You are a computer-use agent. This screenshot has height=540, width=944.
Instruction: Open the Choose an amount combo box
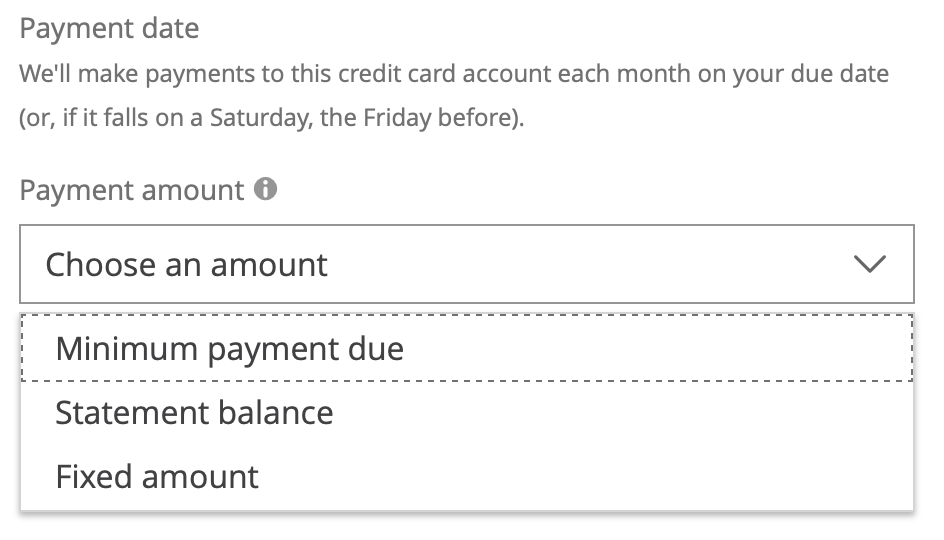(466, 265)
